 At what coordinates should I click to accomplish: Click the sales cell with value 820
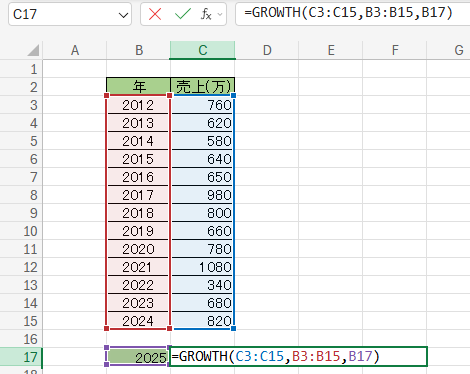coord(203,321)
